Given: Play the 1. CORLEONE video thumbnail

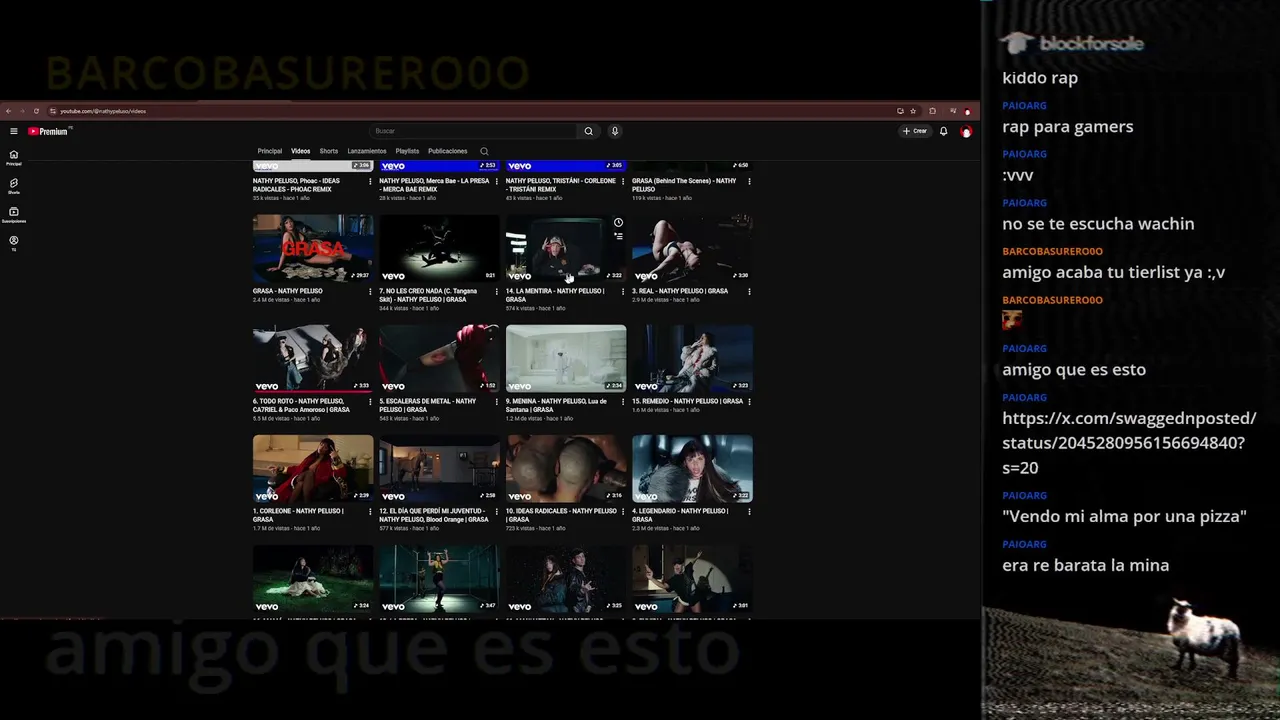Looking at the screenshot, I should pyautogui.click(x=313, y=468).
